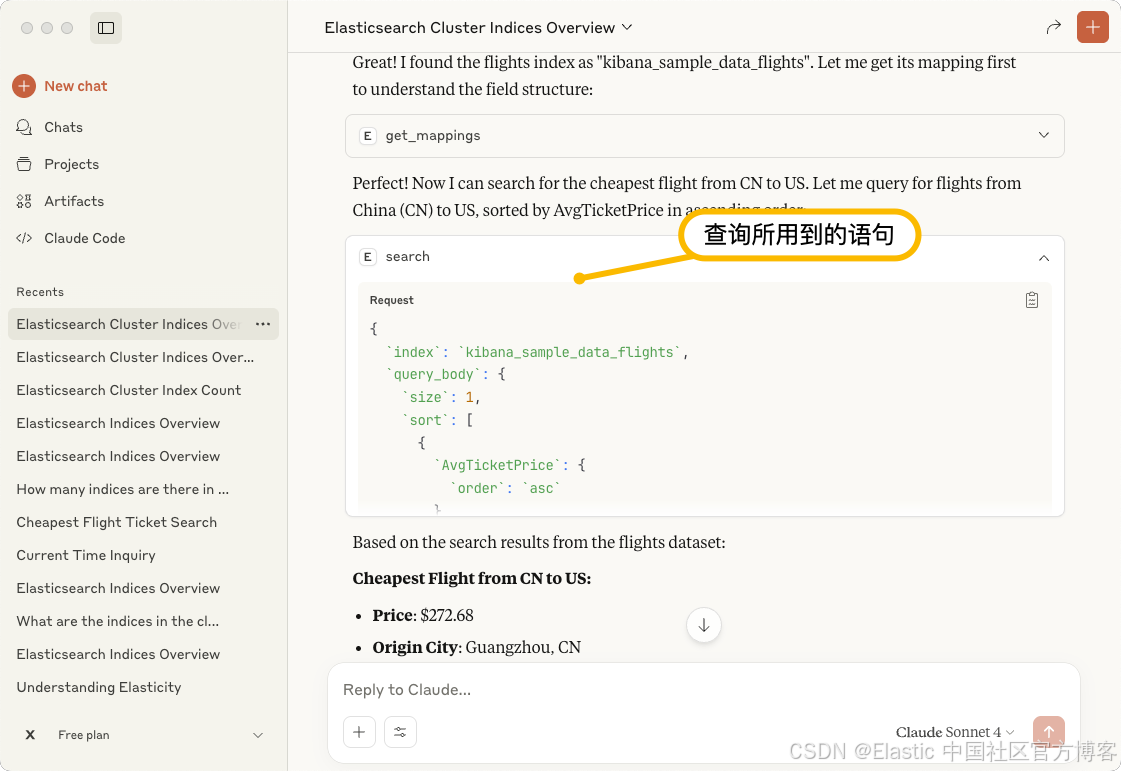This screenshot has width=1121, height=771.
Task: Toggle the sidebar panel icon
Action: click(x=106, y=28)
